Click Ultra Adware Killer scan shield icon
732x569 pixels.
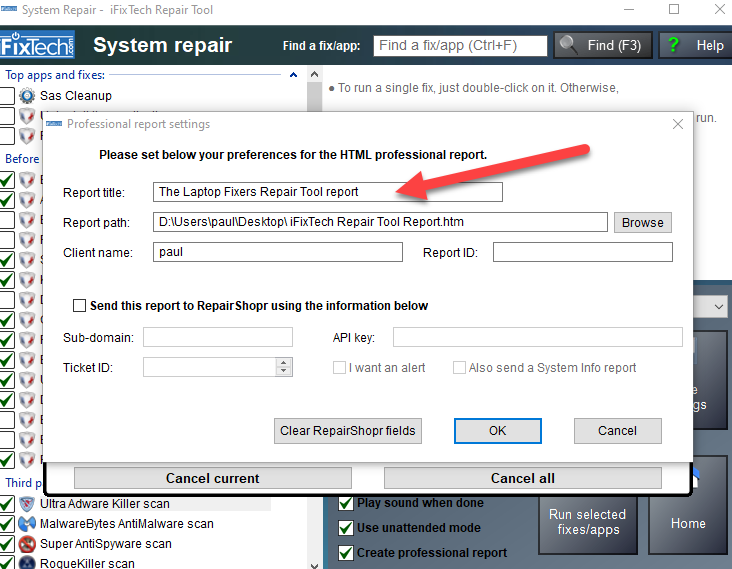pyautogui.click(x=27, y=504)
